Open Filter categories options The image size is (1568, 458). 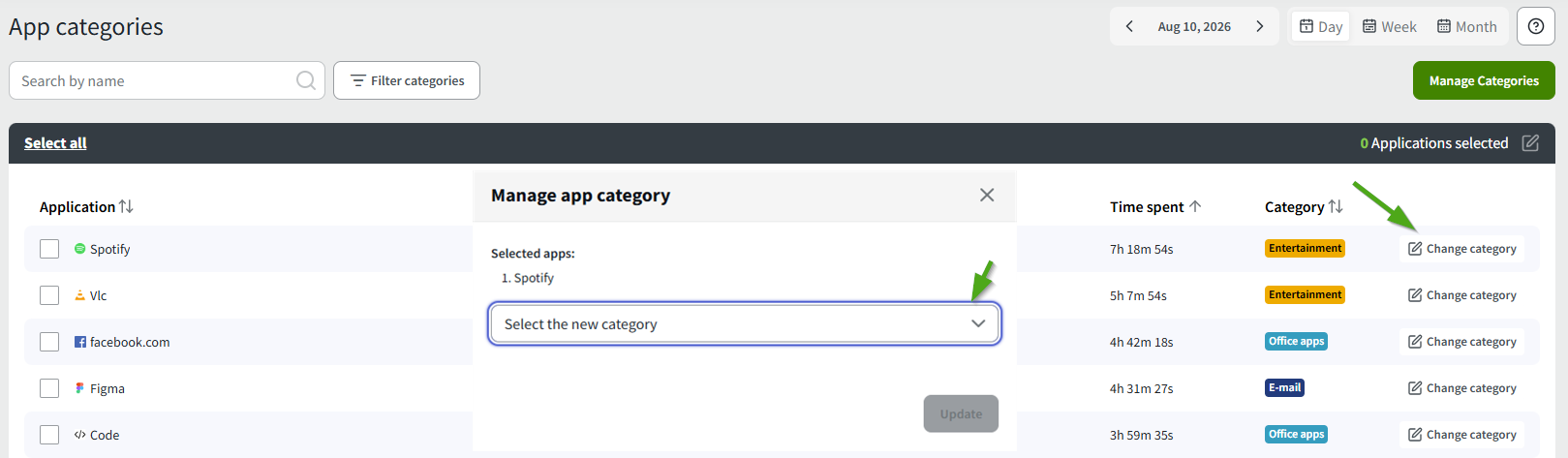[407, 80]
